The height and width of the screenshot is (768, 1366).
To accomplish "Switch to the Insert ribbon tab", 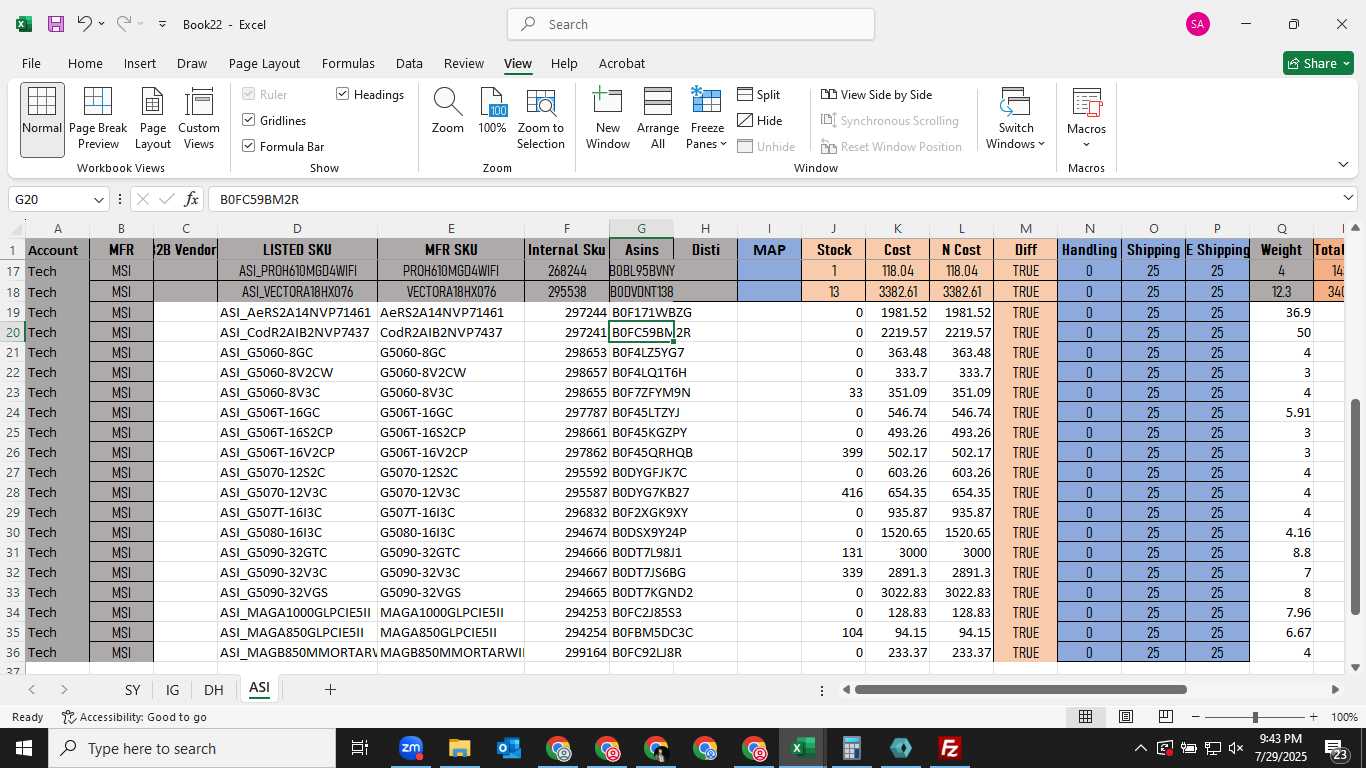I will [140, 63].
